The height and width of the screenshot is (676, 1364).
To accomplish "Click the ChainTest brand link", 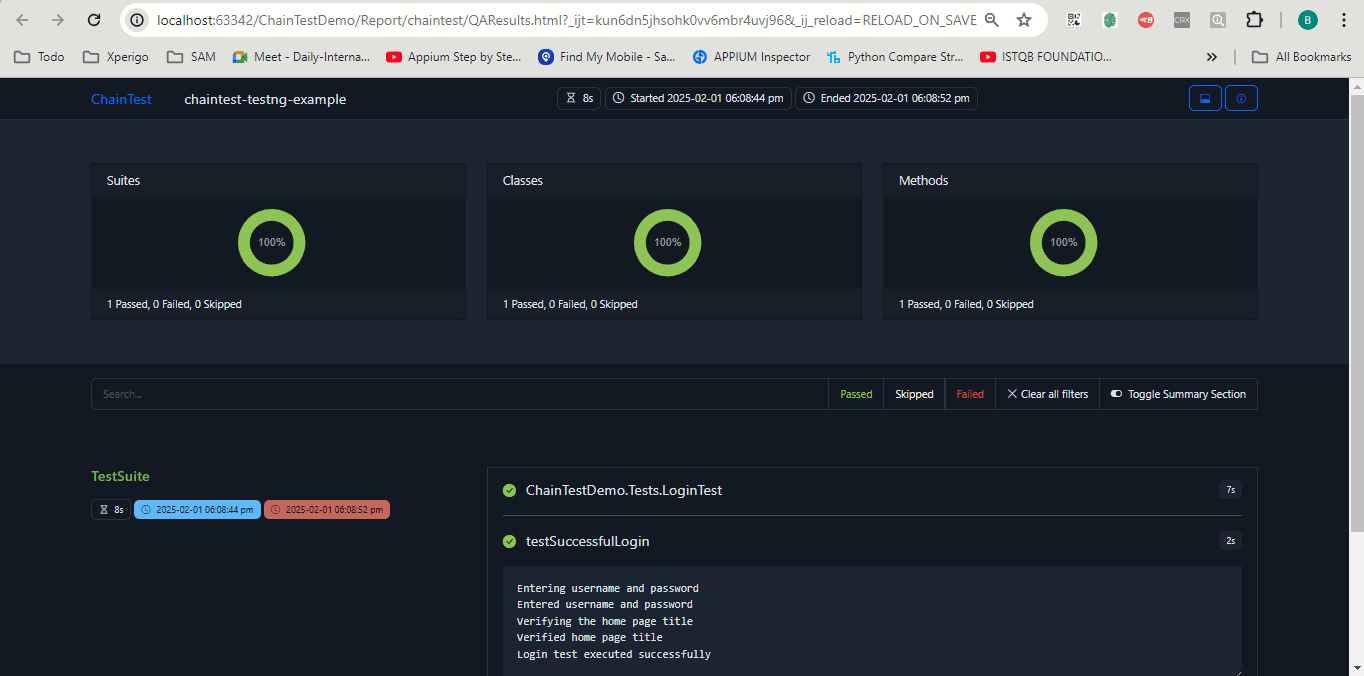I will click(121, 99).
